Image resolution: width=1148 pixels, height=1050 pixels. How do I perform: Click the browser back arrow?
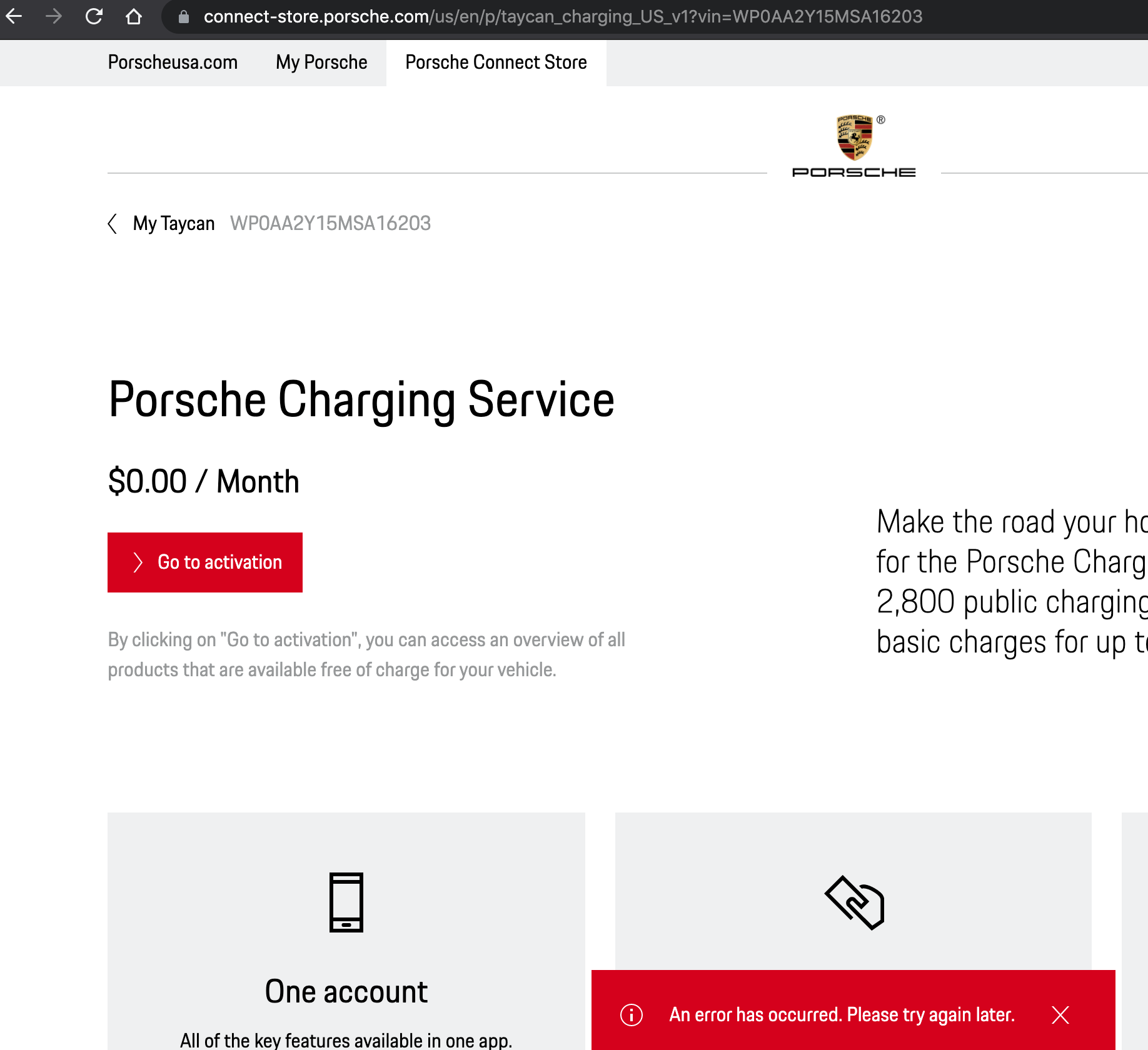14,16
